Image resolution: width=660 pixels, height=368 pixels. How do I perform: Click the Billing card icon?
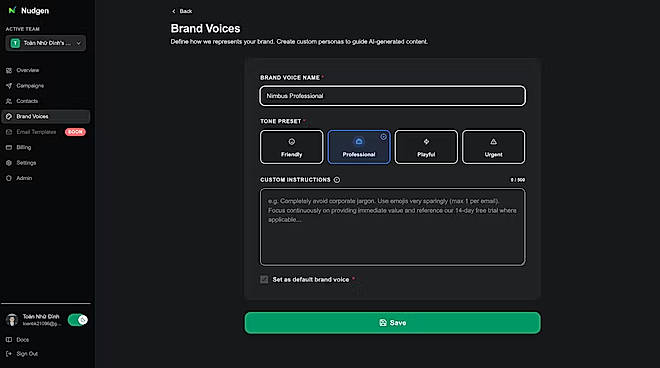[x=9, y=147]
